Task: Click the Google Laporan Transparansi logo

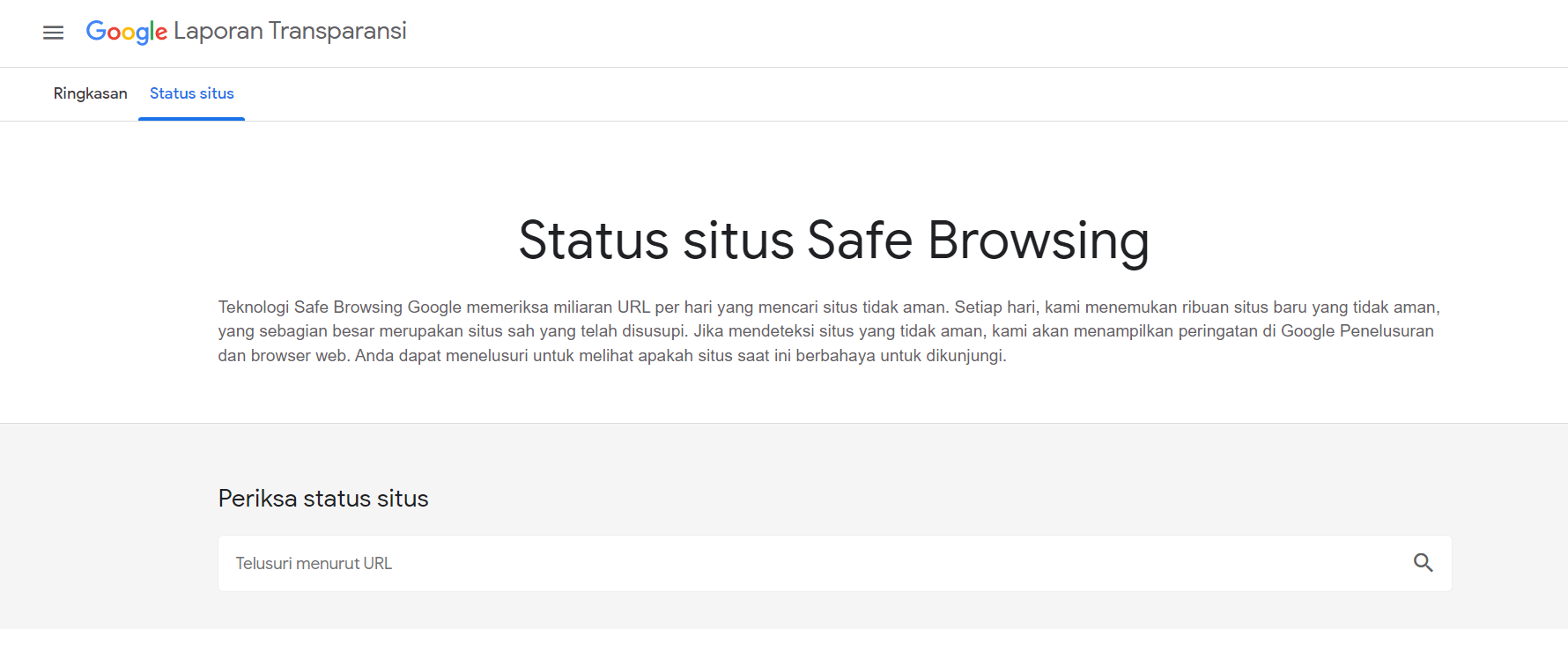Action: [246, 32]
